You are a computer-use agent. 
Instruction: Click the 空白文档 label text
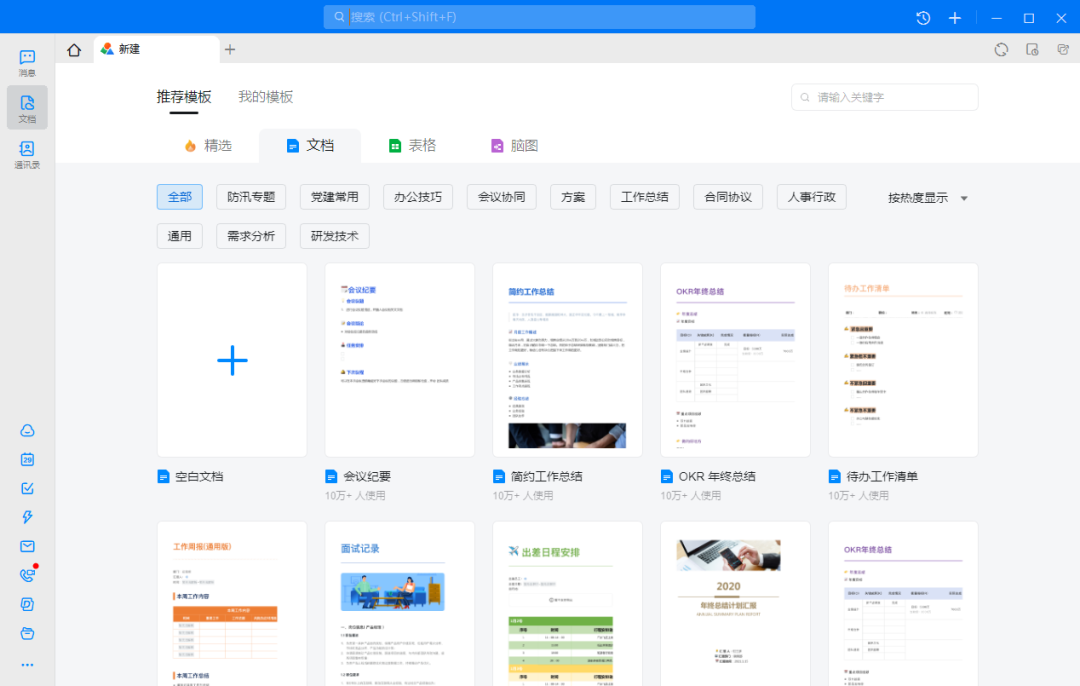(199, 476)
